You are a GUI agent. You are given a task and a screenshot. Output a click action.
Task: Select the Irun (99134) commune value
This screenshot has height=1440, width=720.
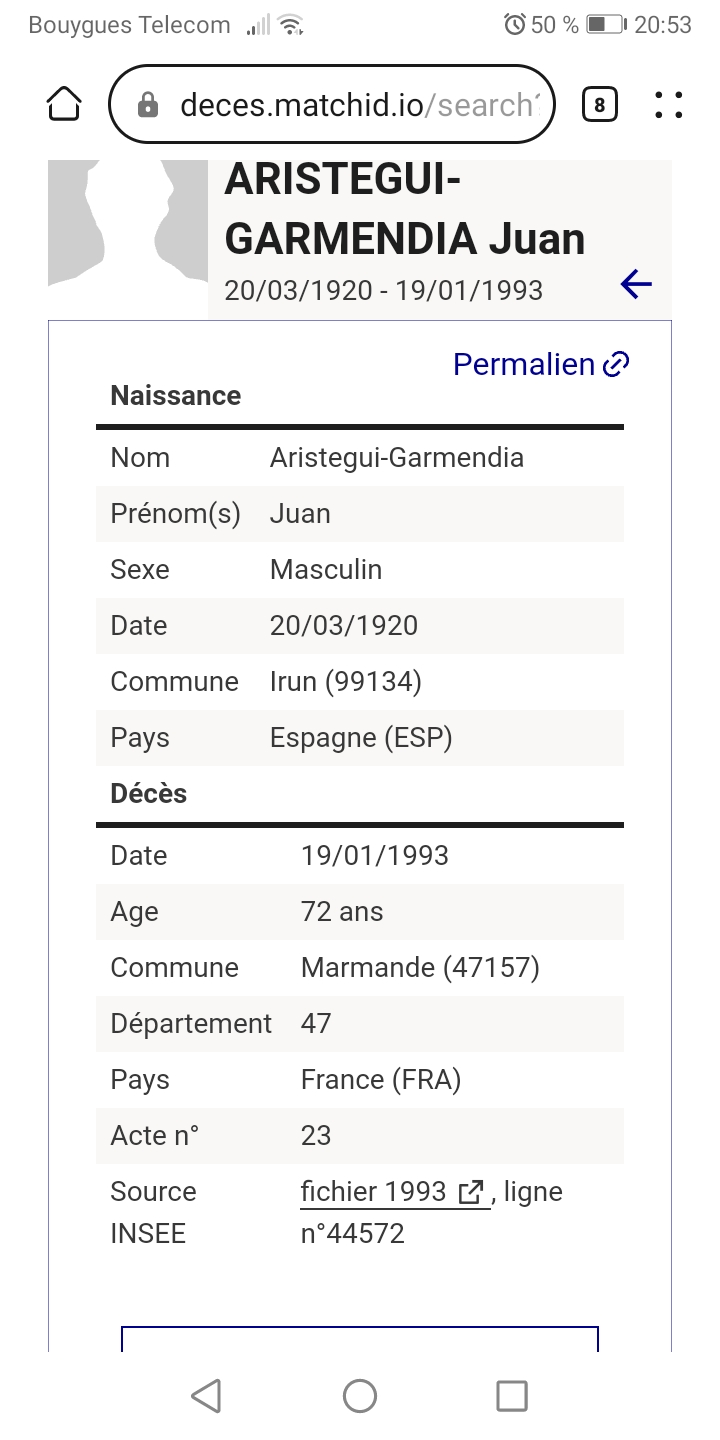click(x=346, y=682)
